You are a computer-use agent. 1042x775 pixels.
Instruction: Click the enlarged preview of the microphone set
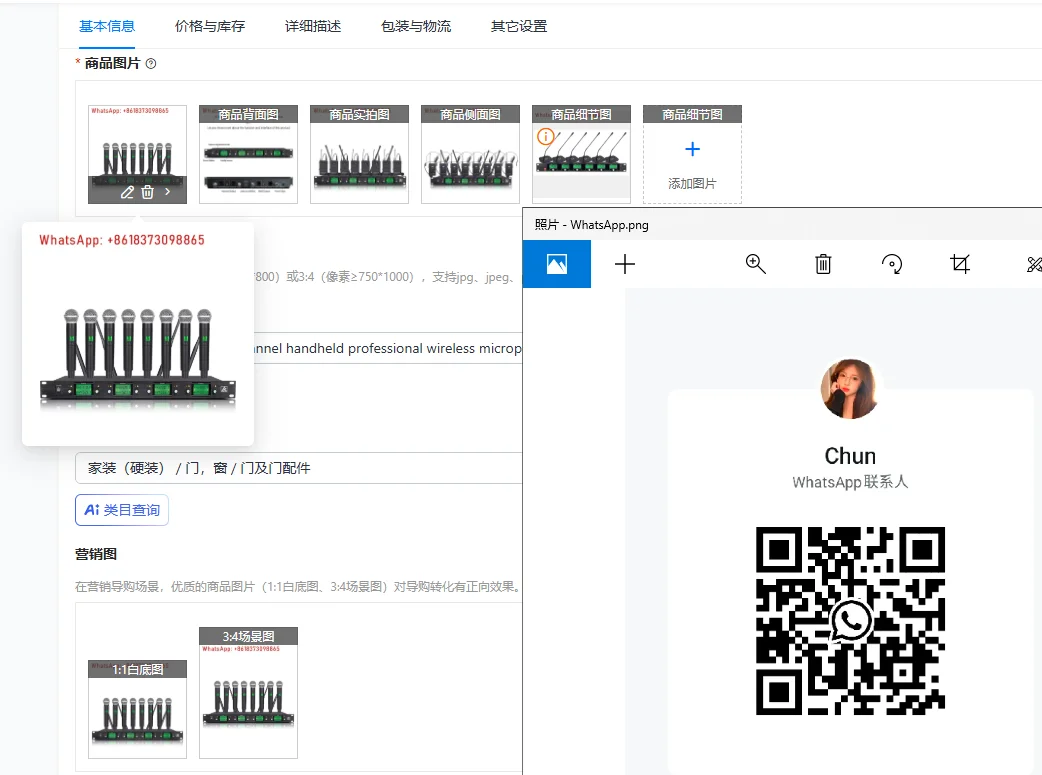(138, 334)
